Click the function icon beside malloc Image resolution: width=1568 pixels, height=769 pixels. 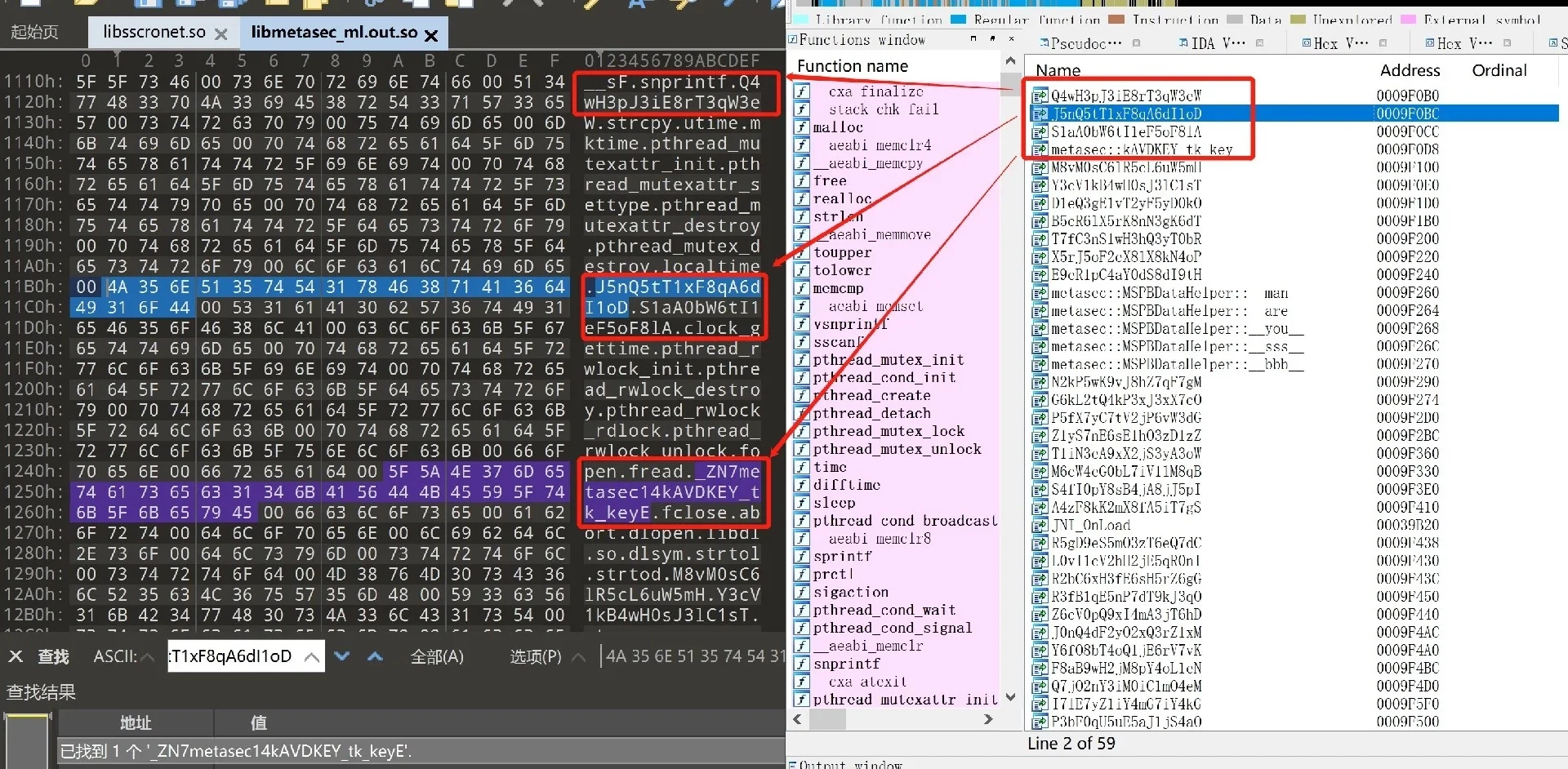[x=802, y=127]
